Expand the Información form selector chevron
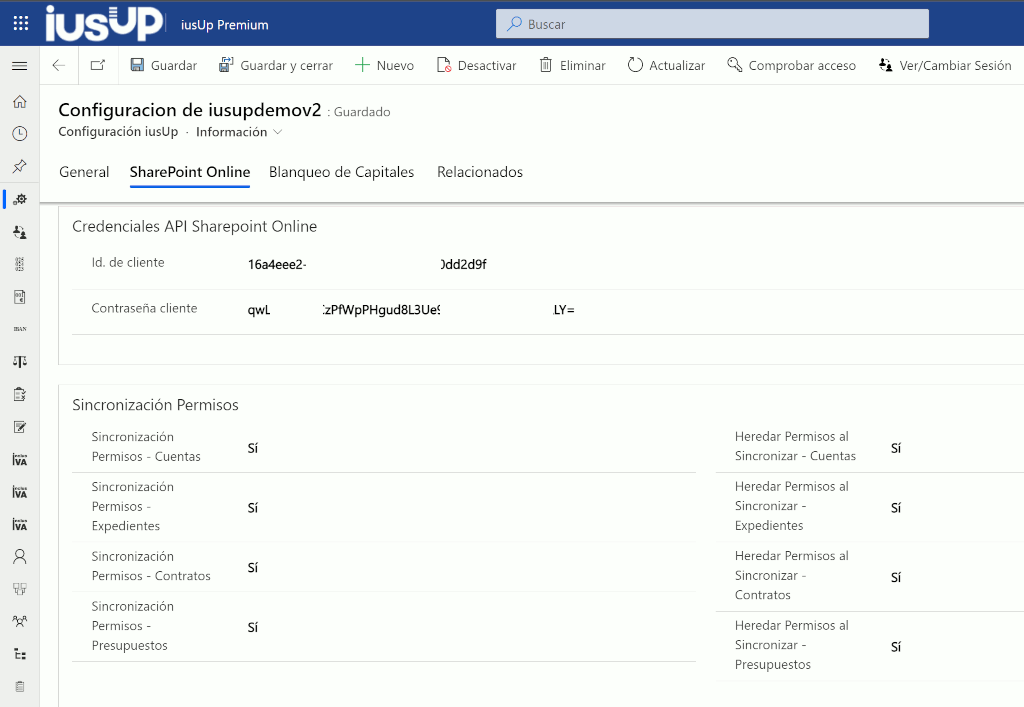 click(278, 132)
